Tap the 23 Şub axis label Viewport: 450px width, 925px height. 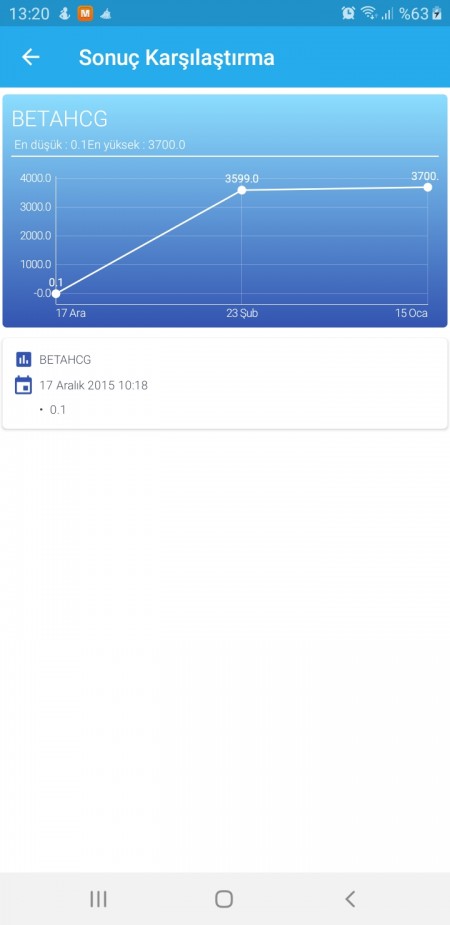tap(242, 313)
